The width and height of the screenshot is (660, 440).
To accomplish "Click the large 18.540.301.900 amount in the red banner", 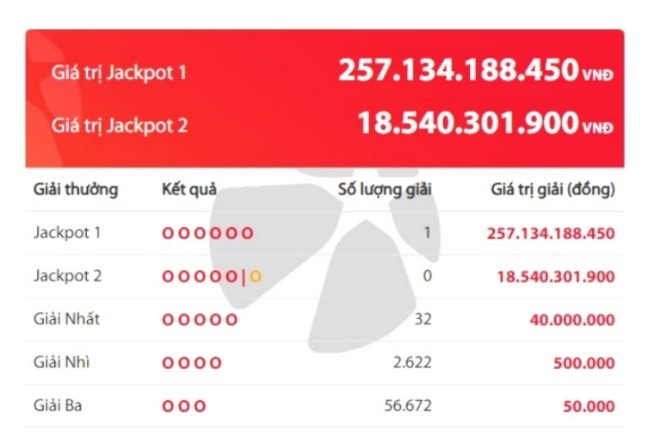I will point(468,124).
